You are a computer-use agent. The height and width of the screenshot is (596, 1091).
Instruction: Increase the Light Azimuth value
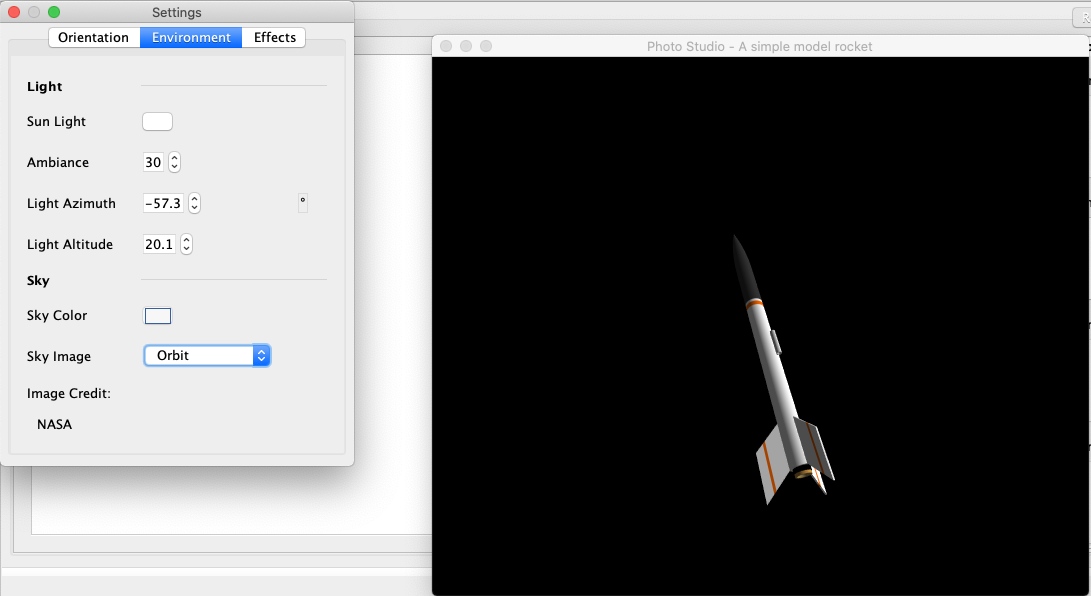pos(194,199)
